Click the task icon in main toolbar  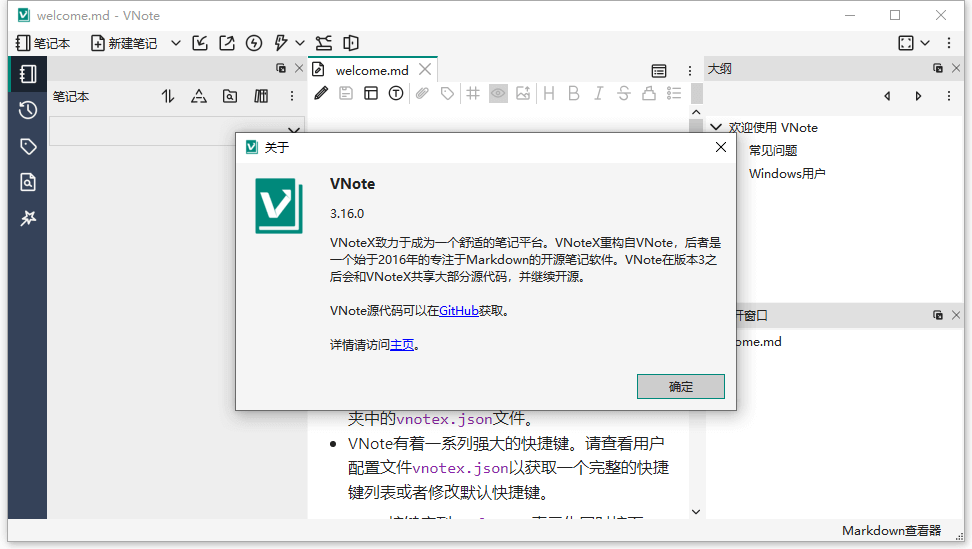click(x=324, y=43)
